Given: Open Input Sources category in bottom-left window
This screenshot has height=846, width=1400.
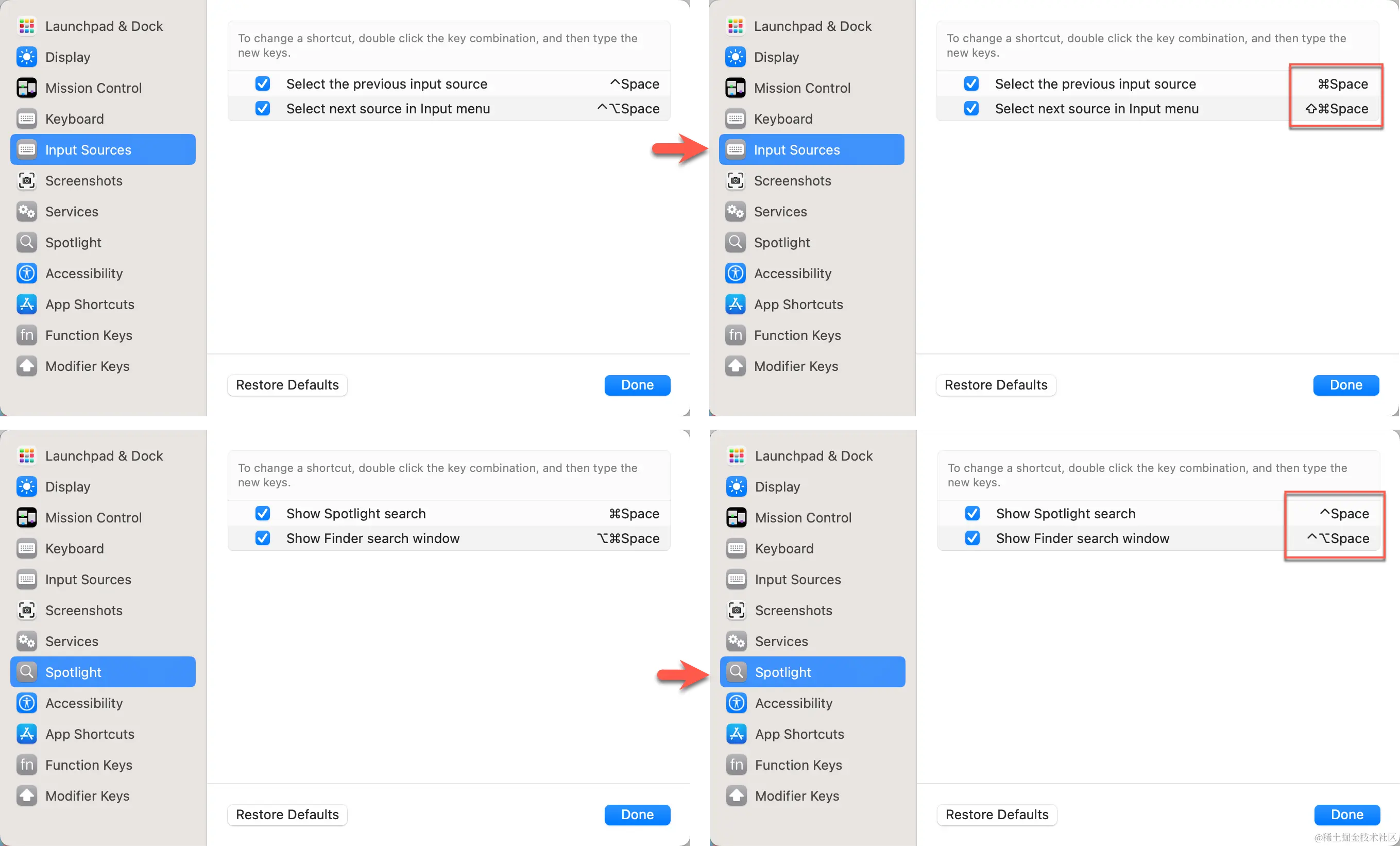Looking at the screenshot, I should click(88, 580).
